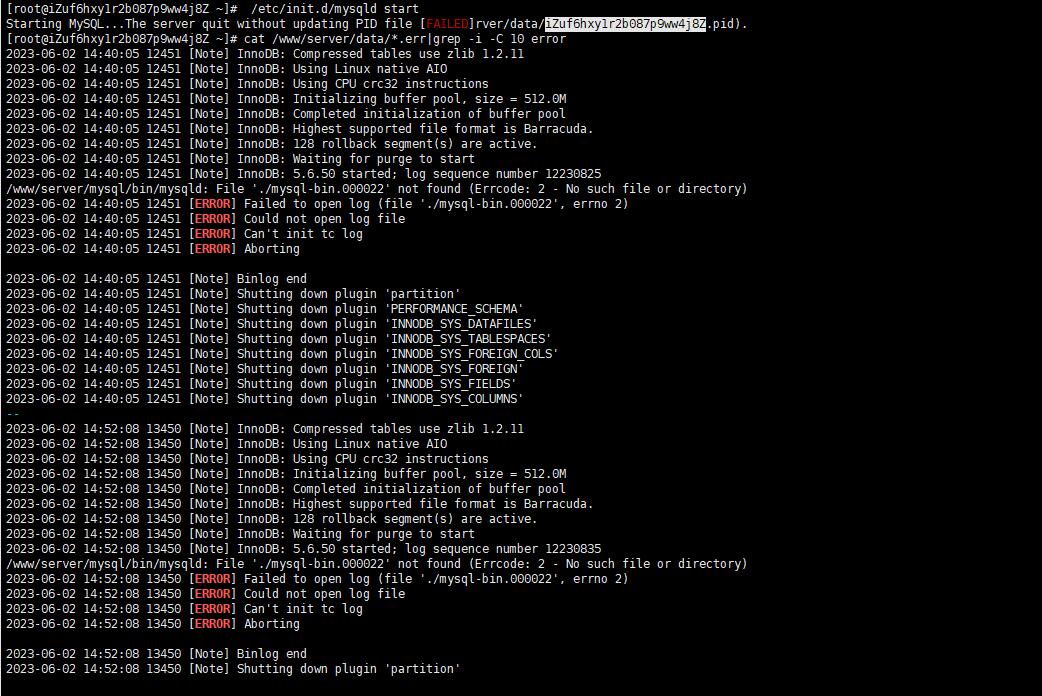This screenshot has height=696, width=1042.
Task: Click the highlighted hostname iZuf6hxy1r2b087p9ww4j8Z
Action: (625, 24)
